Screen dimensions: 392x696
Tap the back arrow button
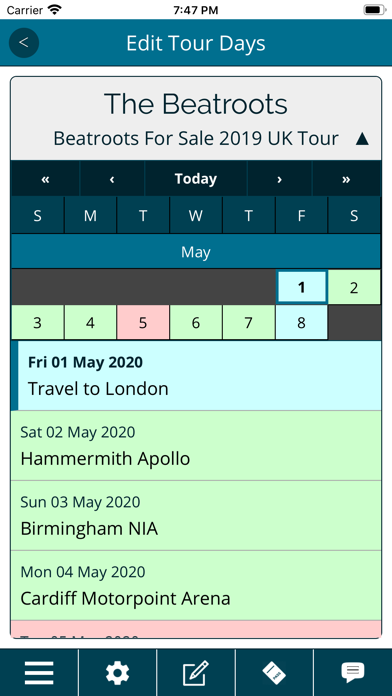(x=24, y=43)
